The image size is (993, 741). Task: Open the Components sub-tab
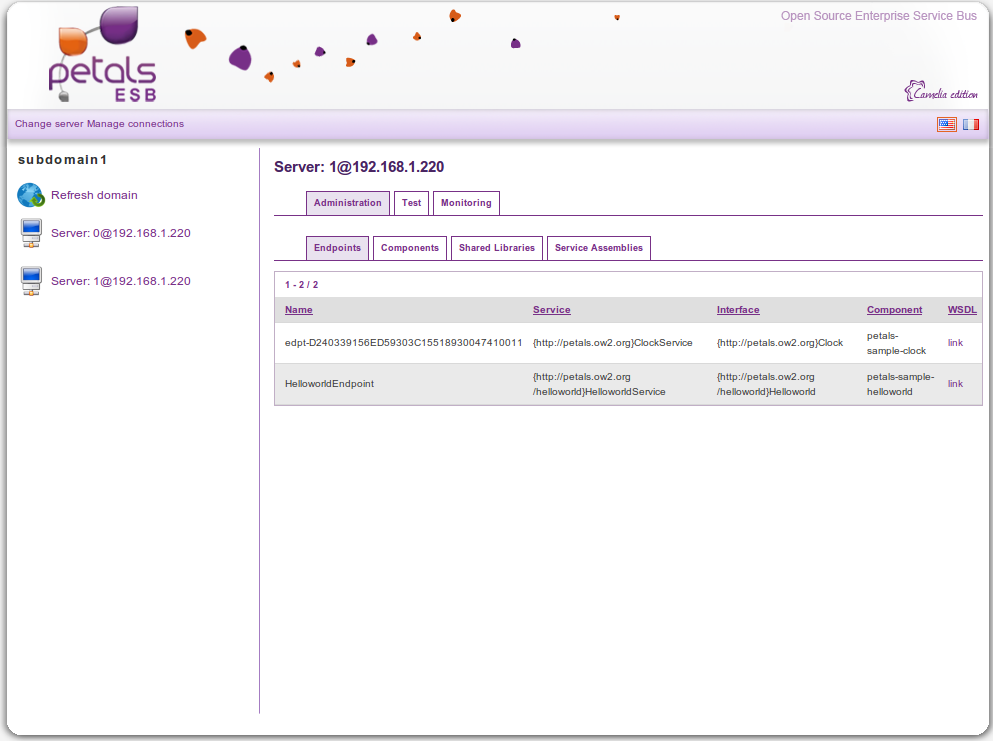[409, 248]
